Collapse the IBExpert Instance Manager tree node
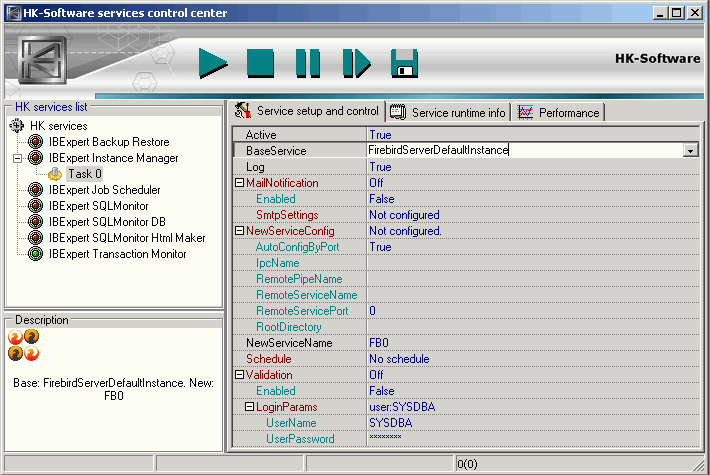Image resolution: width=710 pixels, height=475 pixels. [18, 158]
